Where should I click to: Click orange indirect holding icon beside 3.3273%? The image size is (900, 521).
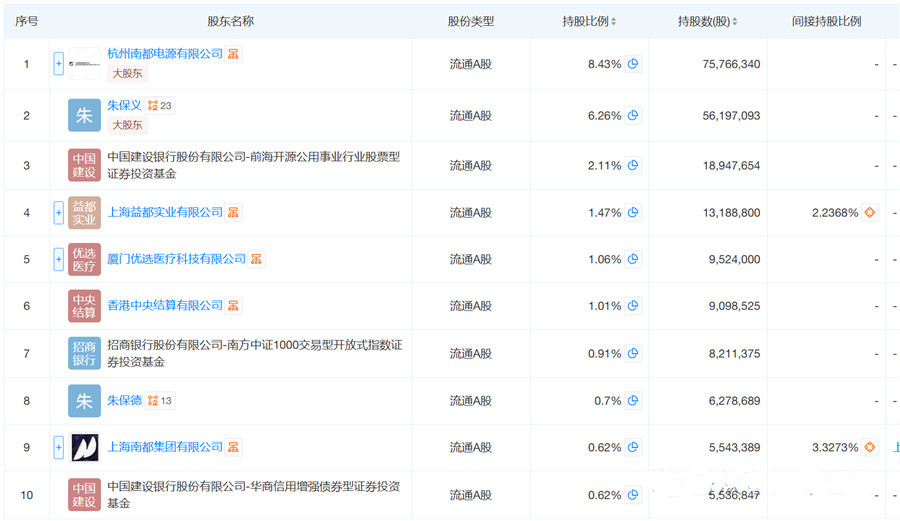870,447
